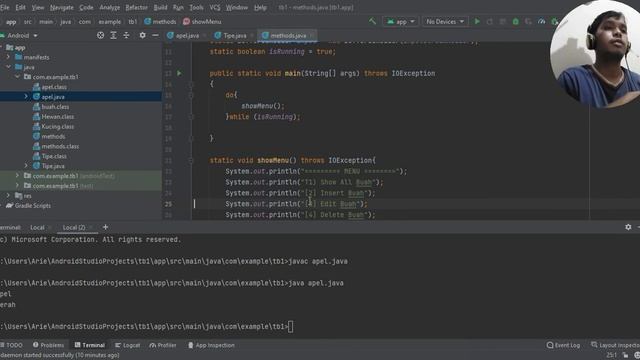The width and height of the screenshot is (640, 360).
Task: Toggle code fold marker at do loop
Action: [x=191, y=95]
